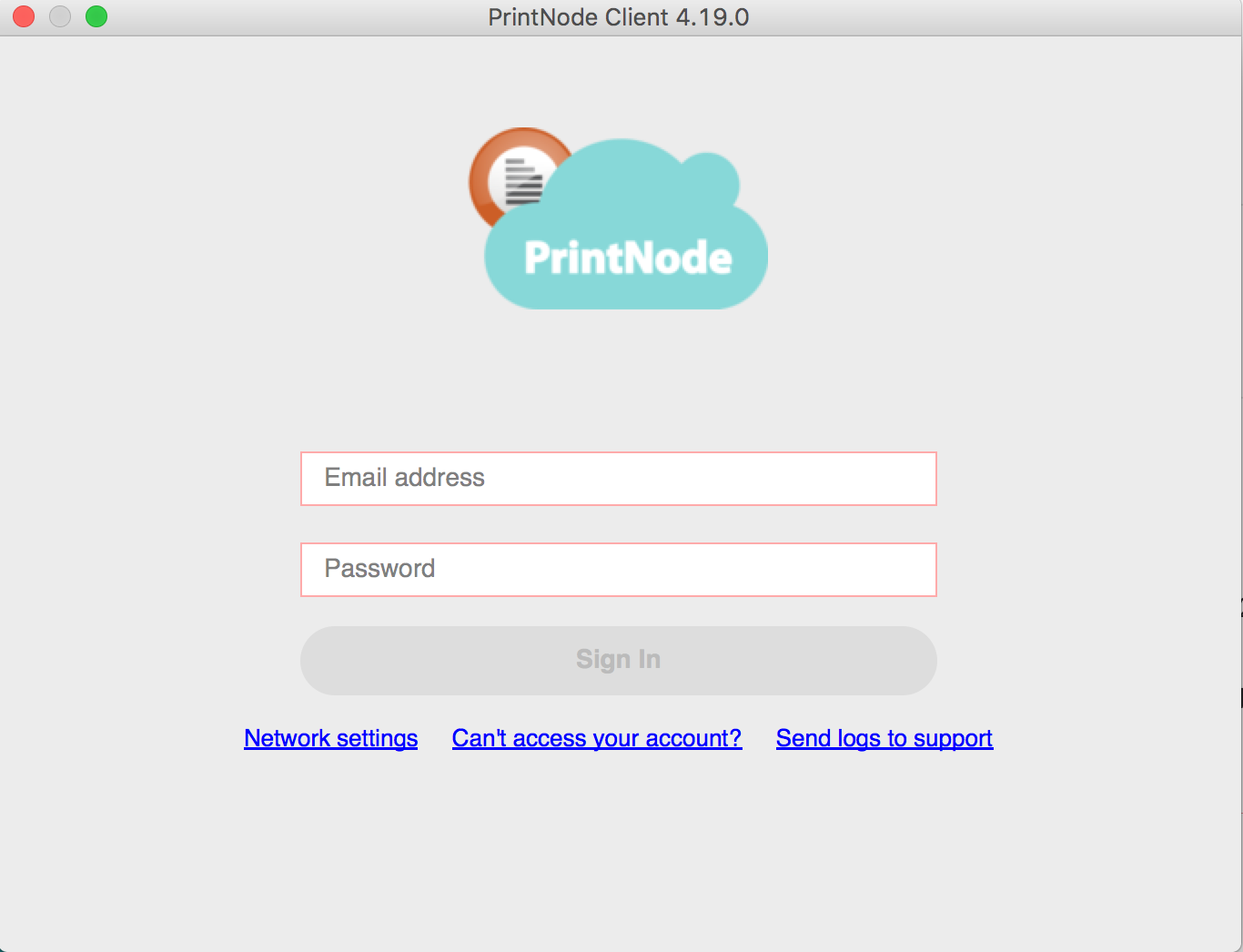This screenshot has height=952, width=1243.
Task: Click the green full-screen window button
Action: tap(96, 16)
